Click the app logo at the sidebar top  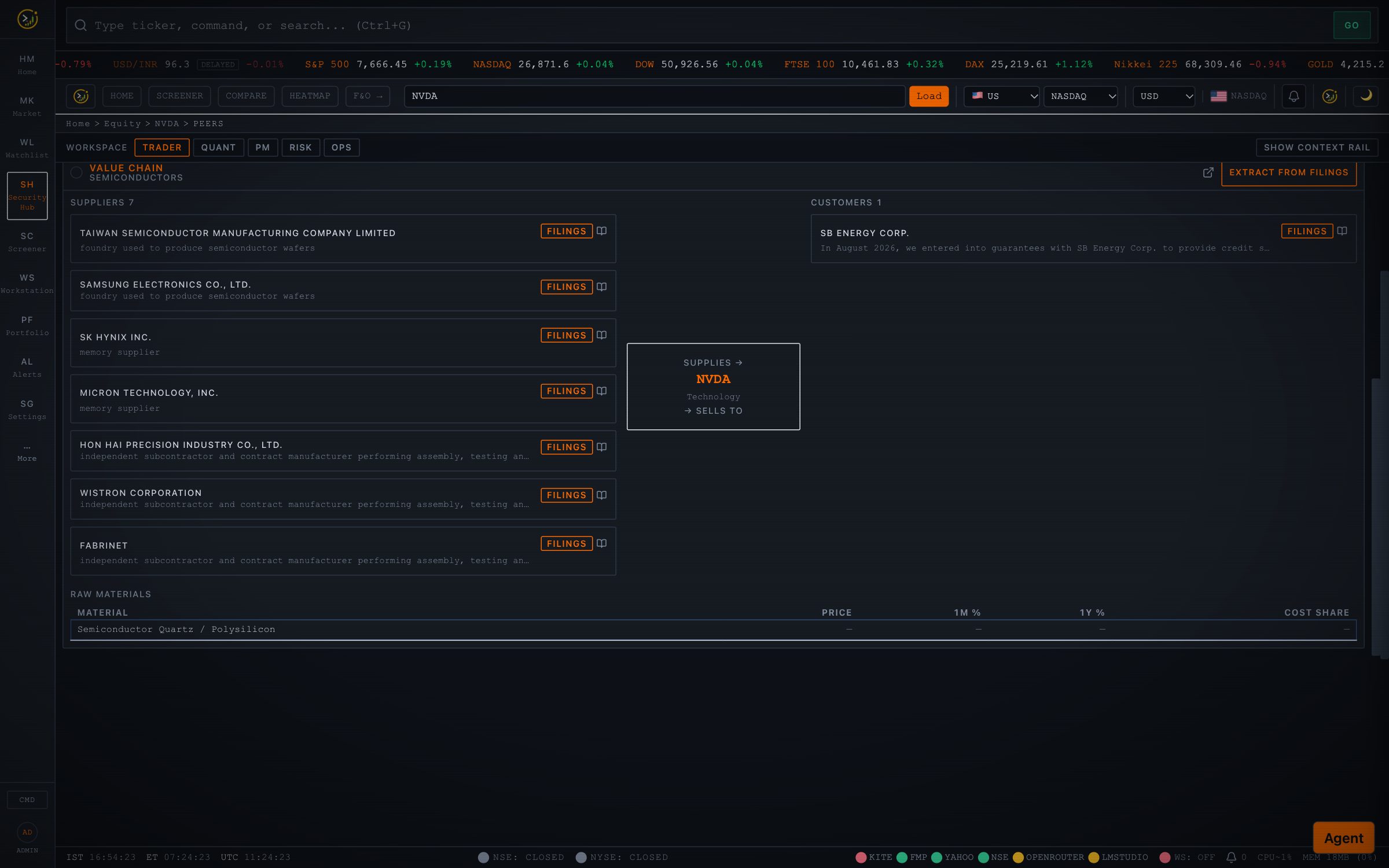tap(27, 19)
